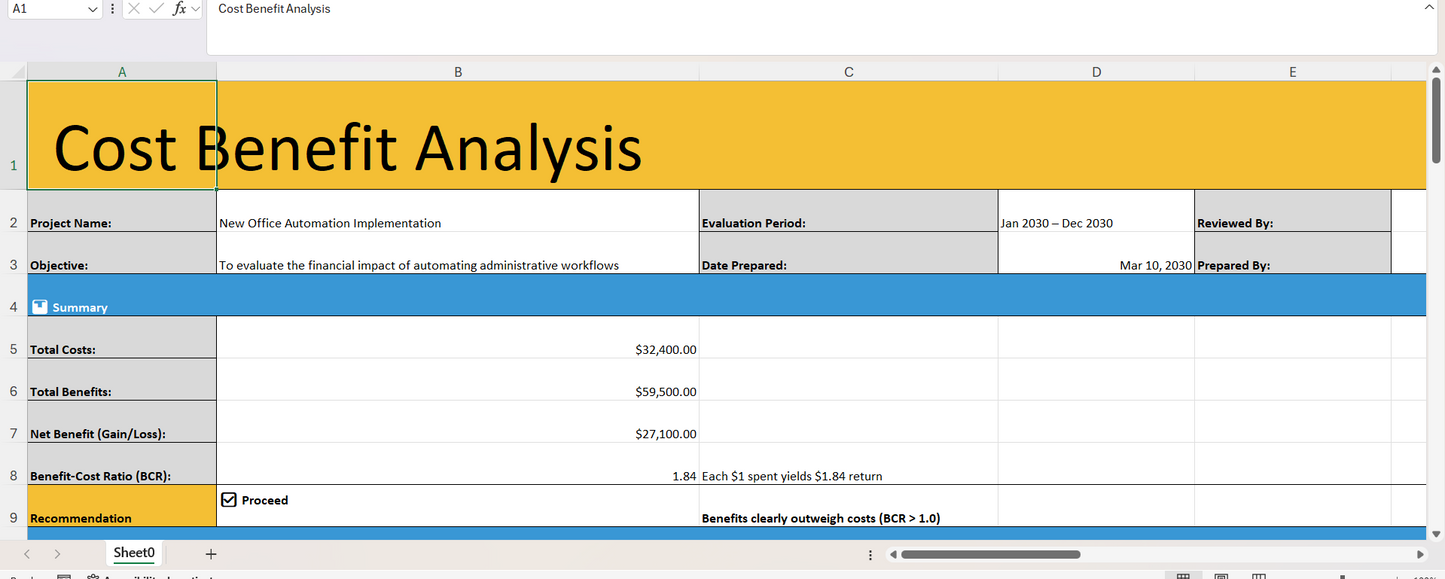Select the Mar 10, 2030 date cell
The height and width of the screenshot is (579, 1445).
click(x=1096, y=253)
